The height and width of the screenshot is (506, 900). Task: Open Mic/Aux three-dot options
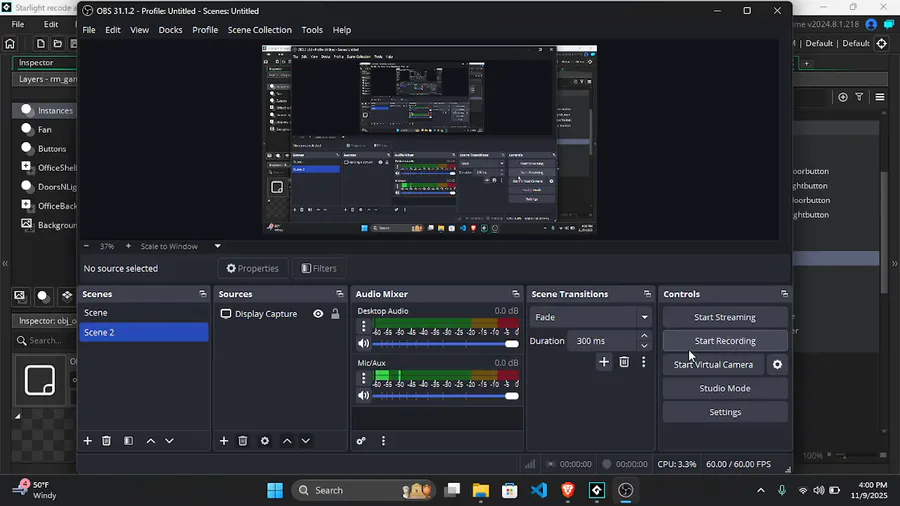pyautogui.click(x=363, y=378)
